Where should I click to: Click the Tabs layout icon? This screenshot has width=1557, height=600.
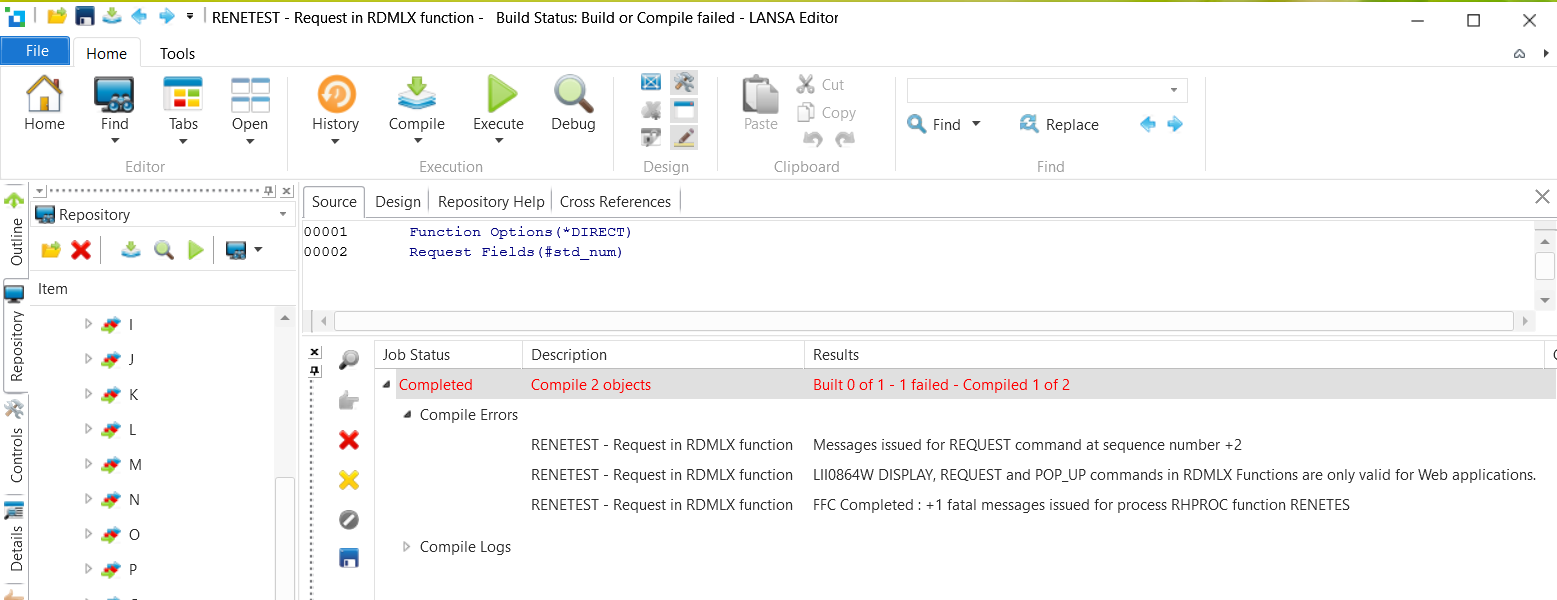click(x=183, y=94)
